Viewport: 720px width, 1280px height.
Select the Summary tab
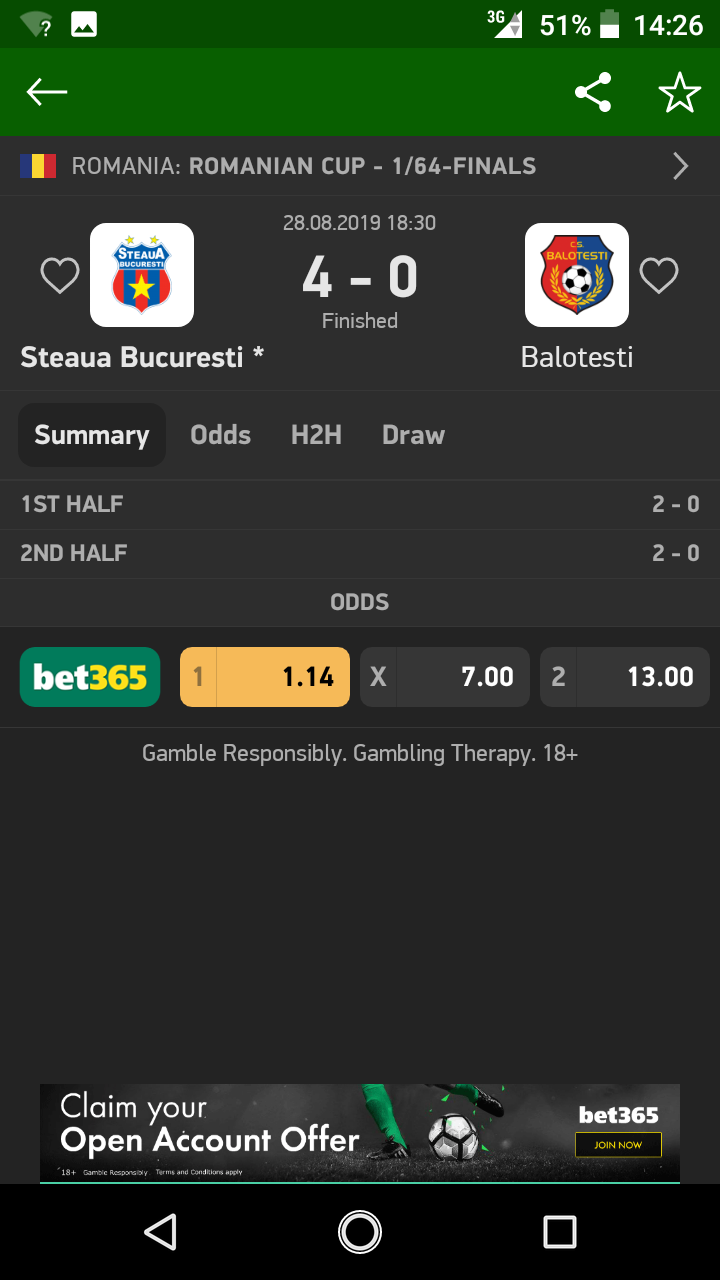pyautogui.click(x=92, y=435)
